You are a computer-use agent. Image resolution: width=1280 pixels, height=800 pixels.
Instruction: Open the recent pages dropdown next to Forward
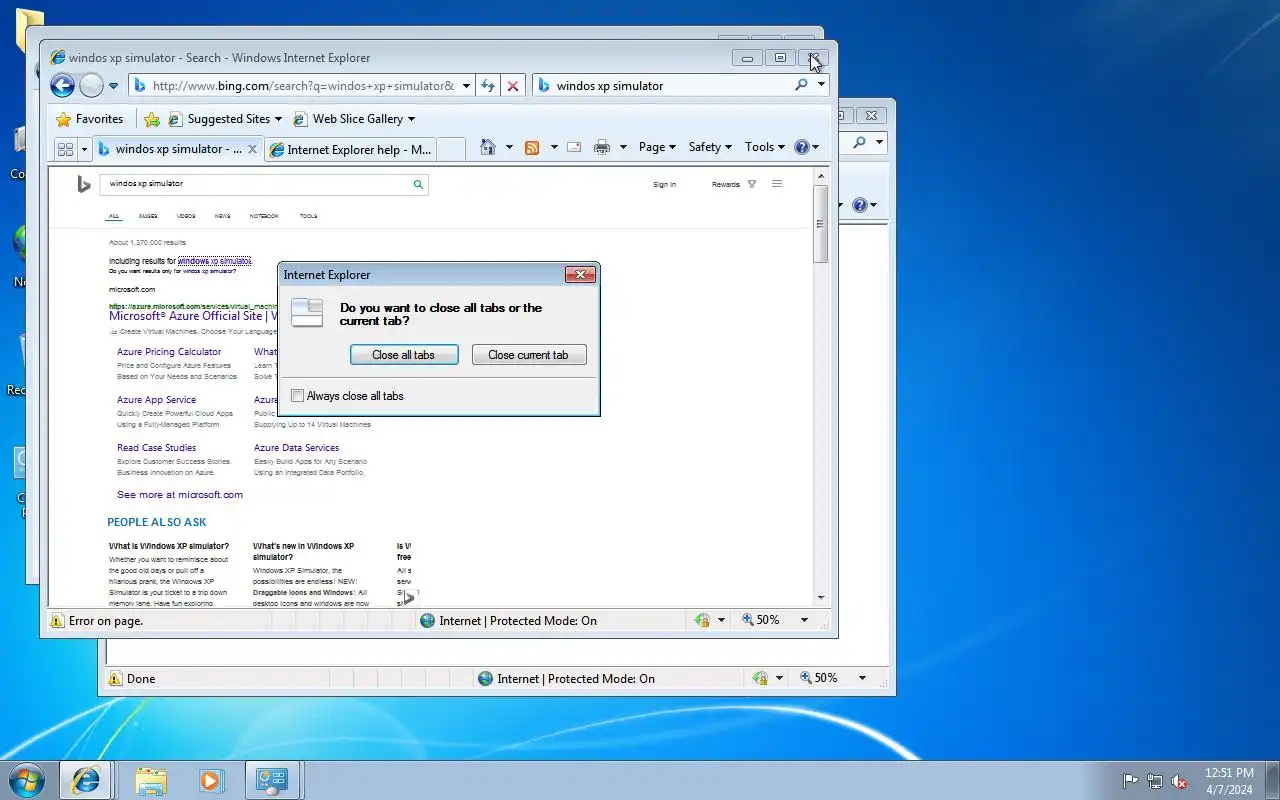pyautogui.click(x=113, y=86)
